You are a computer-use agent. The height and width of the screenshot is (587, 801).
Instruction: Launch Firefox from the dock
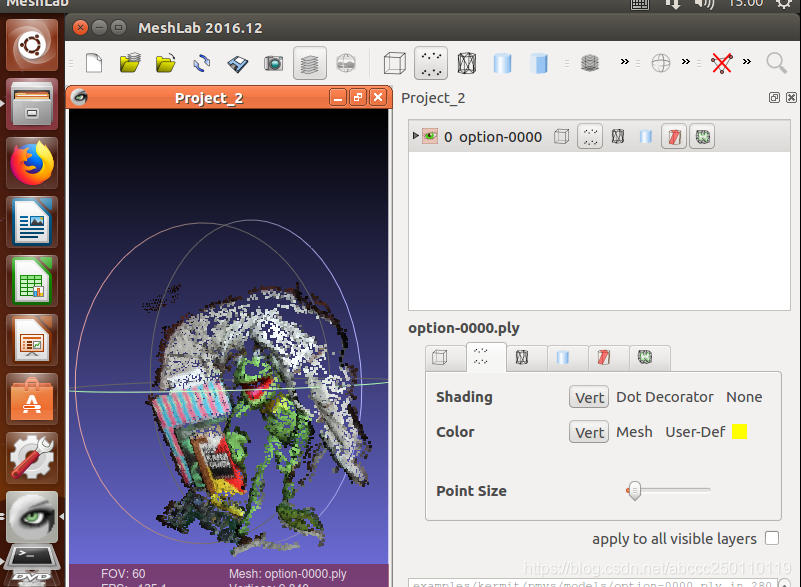point(32,163)
